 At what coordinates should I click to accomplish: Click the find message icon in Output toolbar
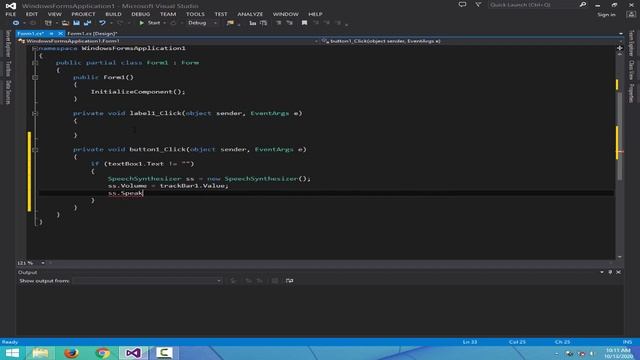click(x=233, y=281)
